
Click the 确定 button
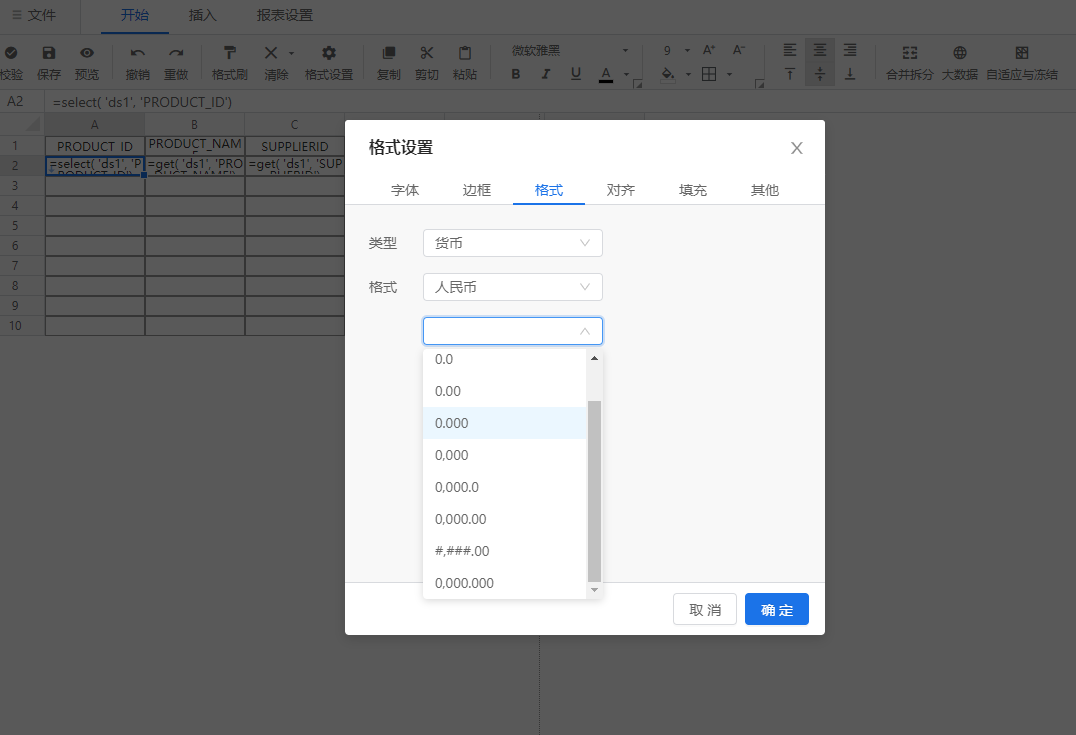(777, 609)
